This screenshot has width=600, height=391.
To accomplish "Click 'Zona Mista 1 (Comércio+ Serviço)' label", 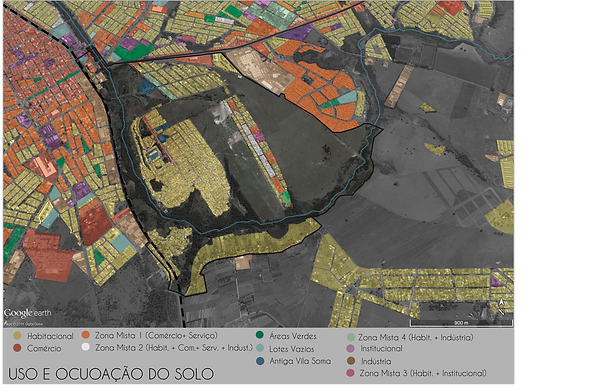I will coord(156,336).
